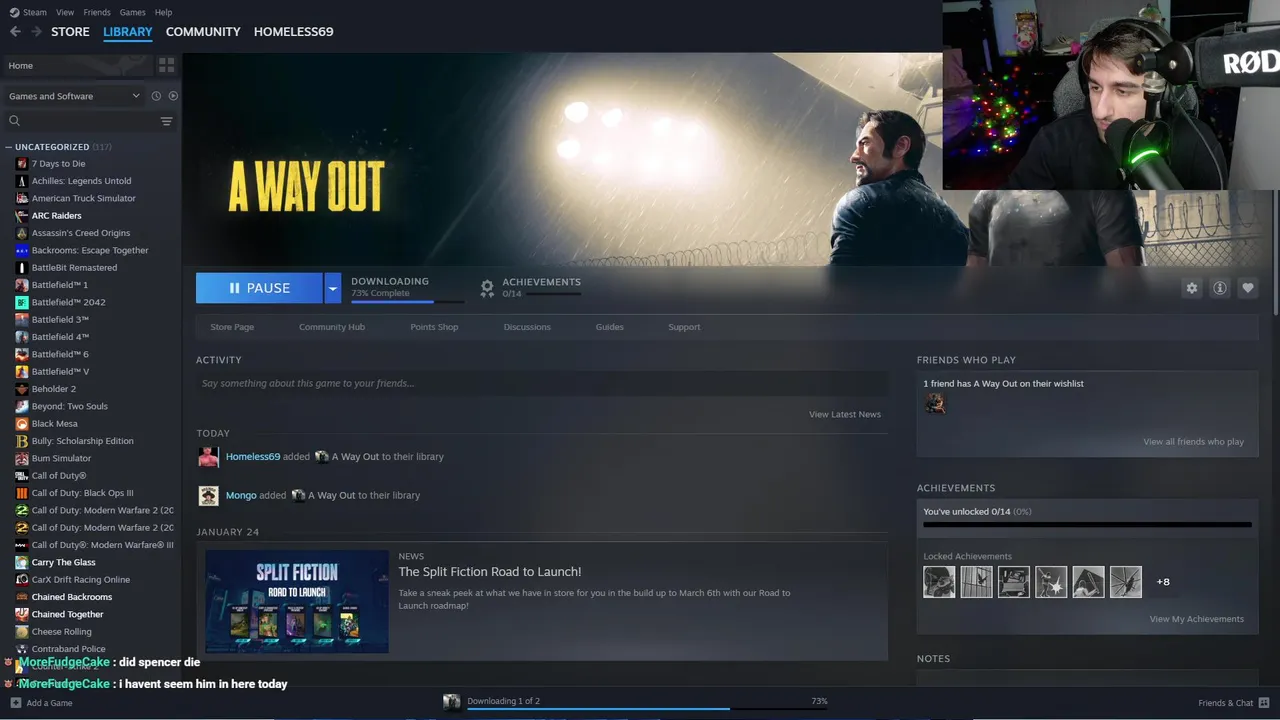Open Friends & Chat
Viewport: 1280px width, 720px height.
(1234, 703)
